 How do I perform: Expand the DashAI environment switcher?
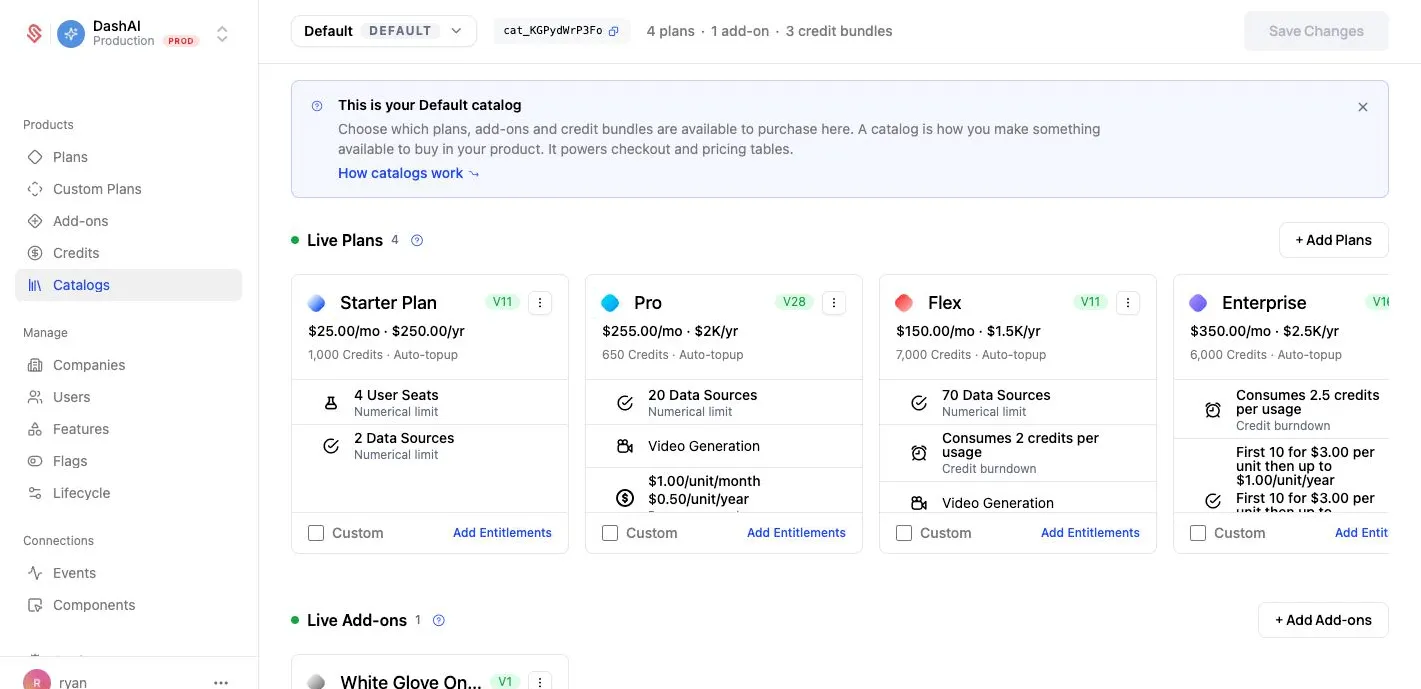pyautogui.click(x=222, y=34)
